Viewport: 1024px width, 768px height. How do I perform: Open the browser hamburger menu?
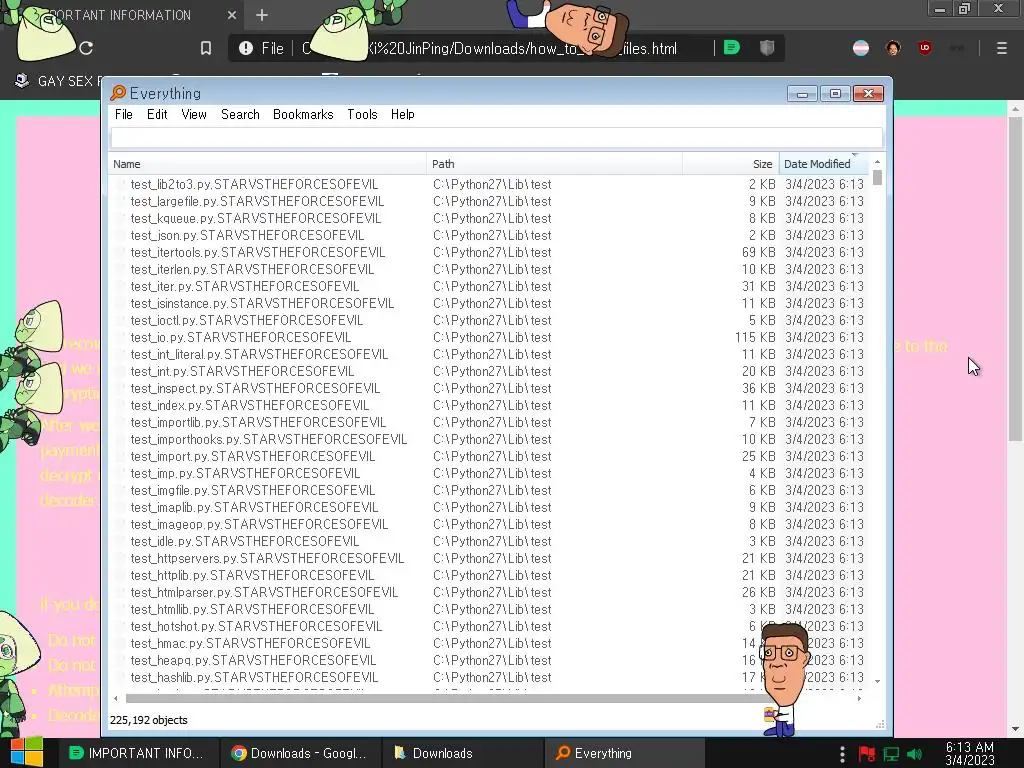pos(1001,48)
